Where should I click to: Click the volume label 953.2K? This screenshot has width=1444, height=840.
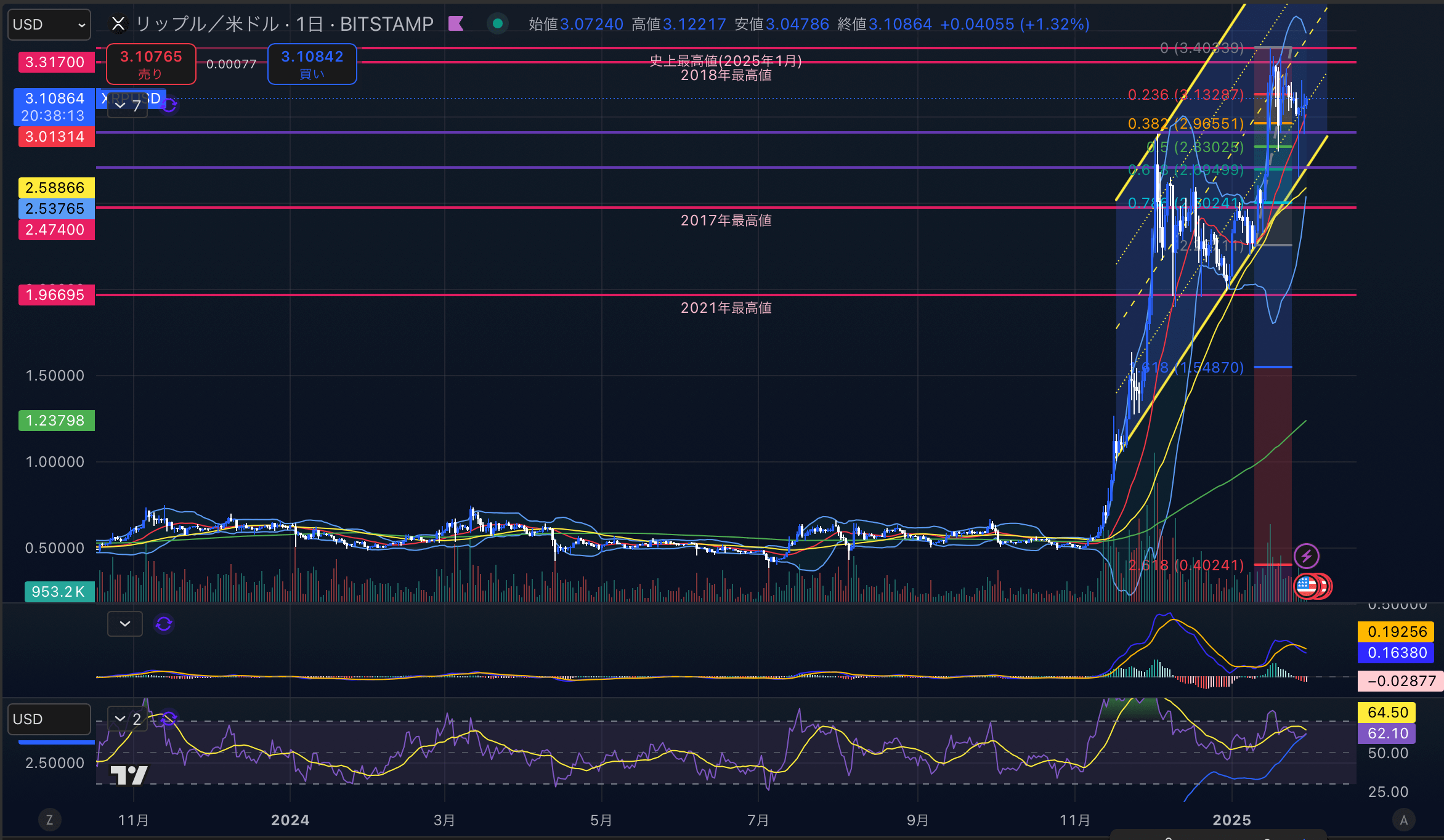[x=59, y=592]
